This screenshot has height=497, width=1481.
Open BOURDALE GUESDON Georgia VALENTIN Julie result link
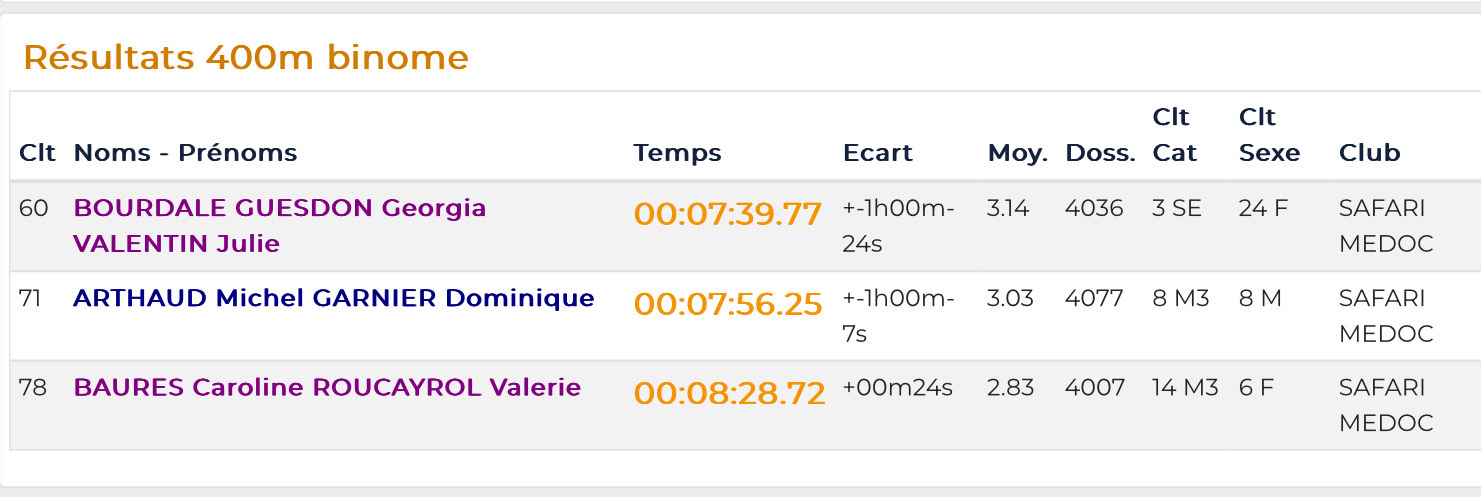coord(279,225)
